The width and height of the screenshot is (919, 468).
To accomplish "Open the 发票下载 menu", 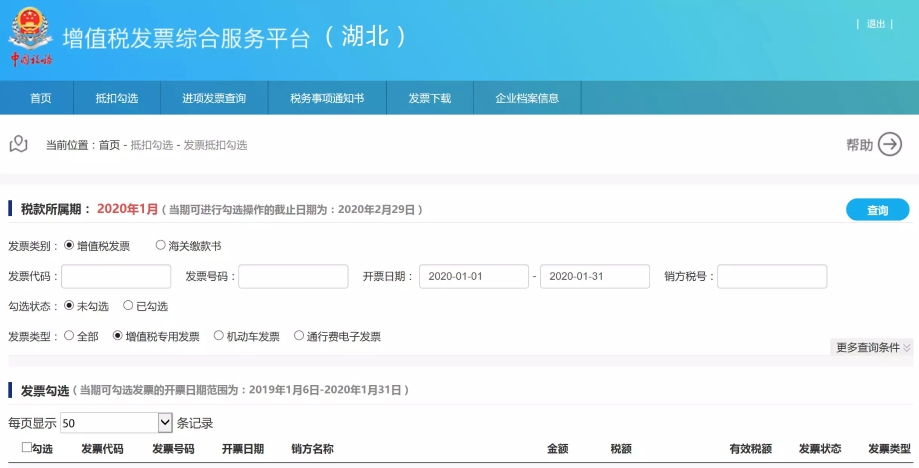I will (429, 98).
